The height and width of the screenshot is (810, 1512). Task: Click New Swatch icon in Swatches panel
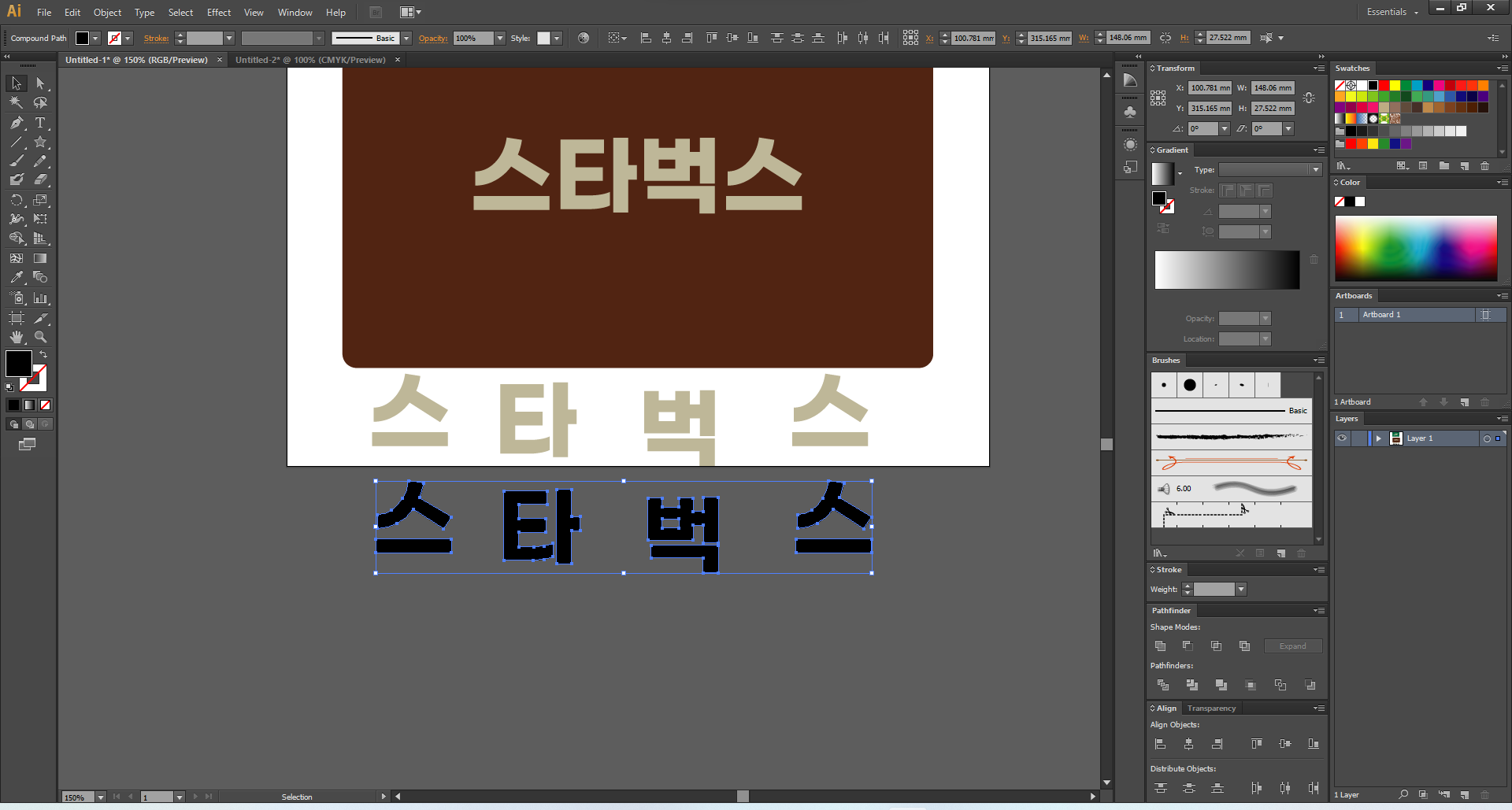click(1465, 166)
